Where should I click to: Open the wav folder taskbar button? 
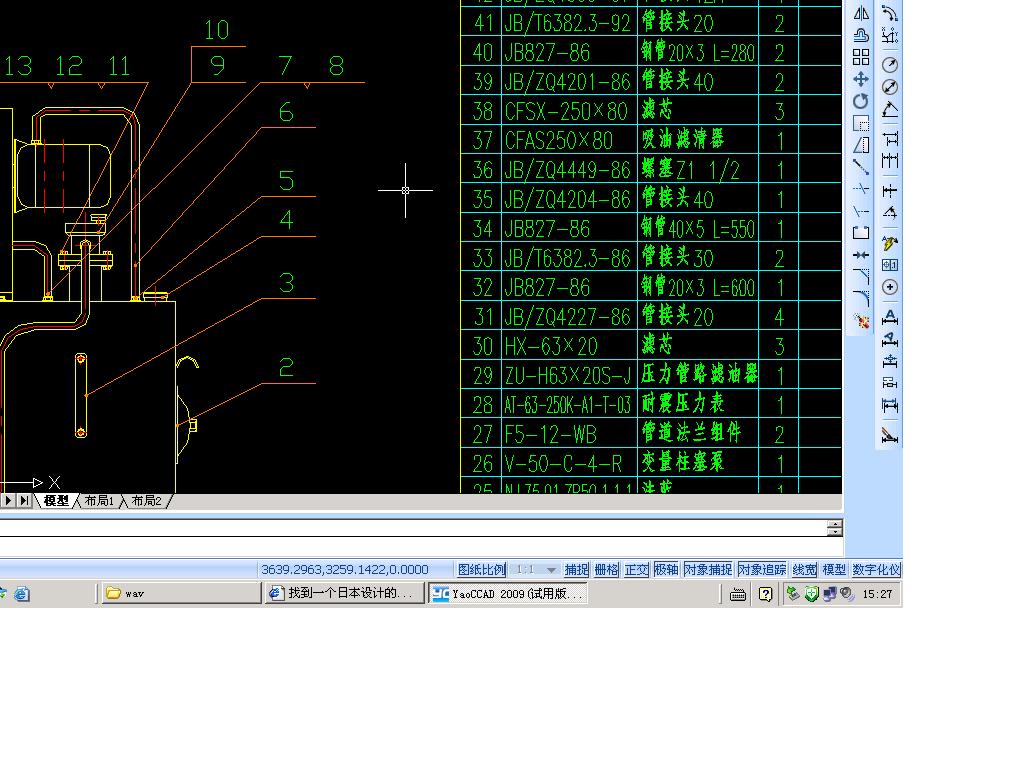(x=181, y=593)
